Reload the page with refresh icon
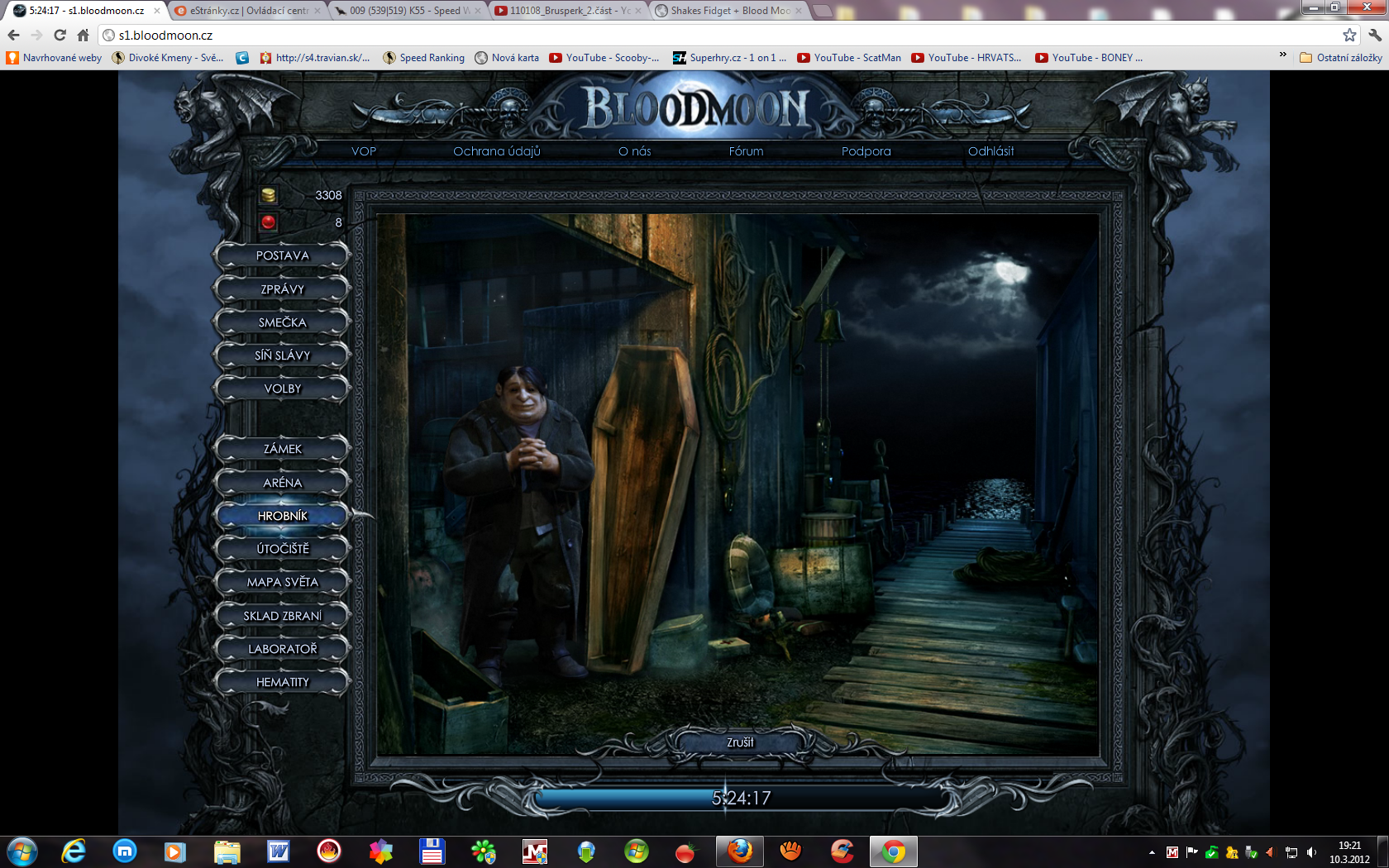 tap(60, 35)
